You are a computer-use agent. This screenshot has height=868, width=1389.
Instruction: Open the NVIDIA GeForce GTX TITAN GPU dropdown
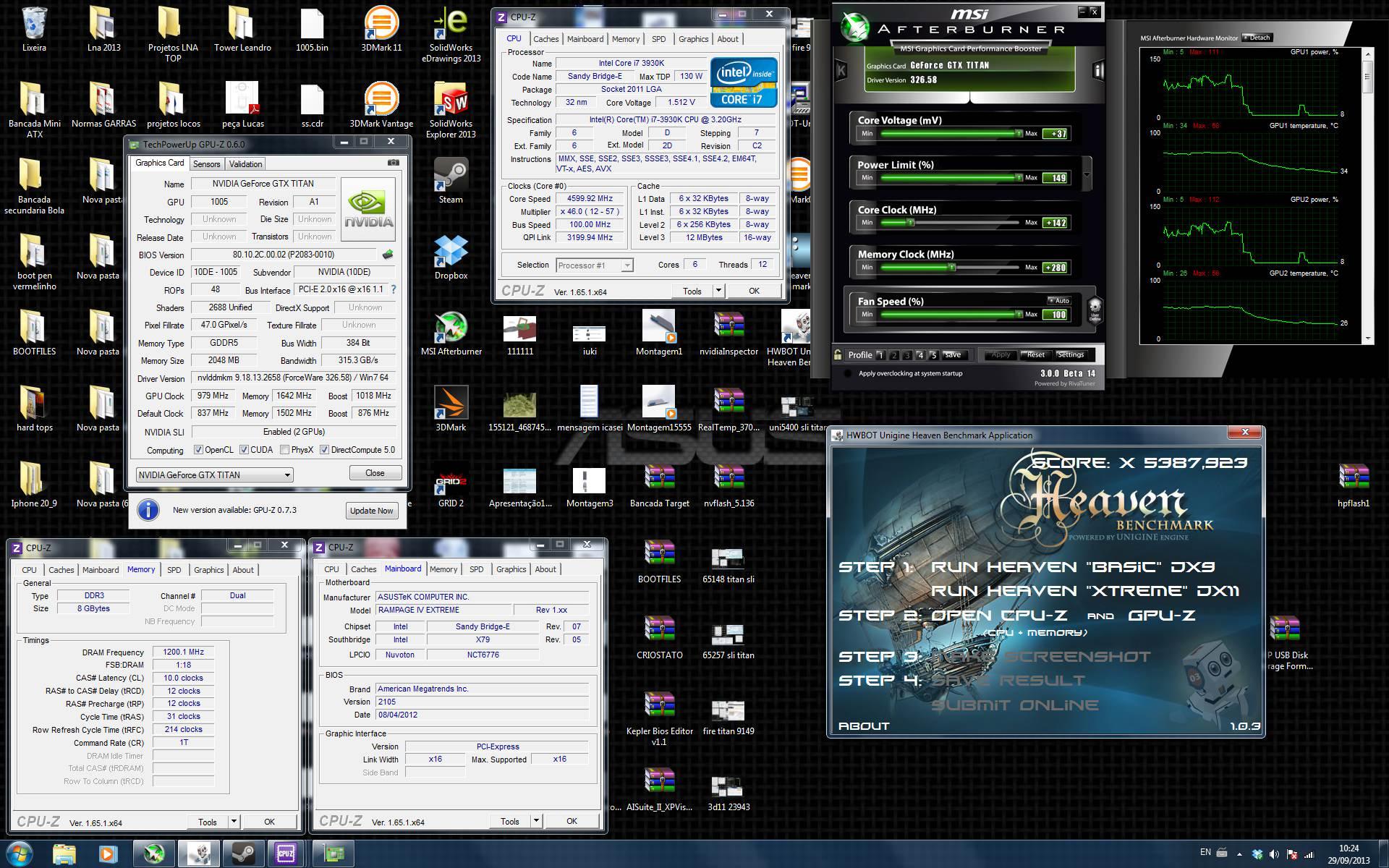214,475
